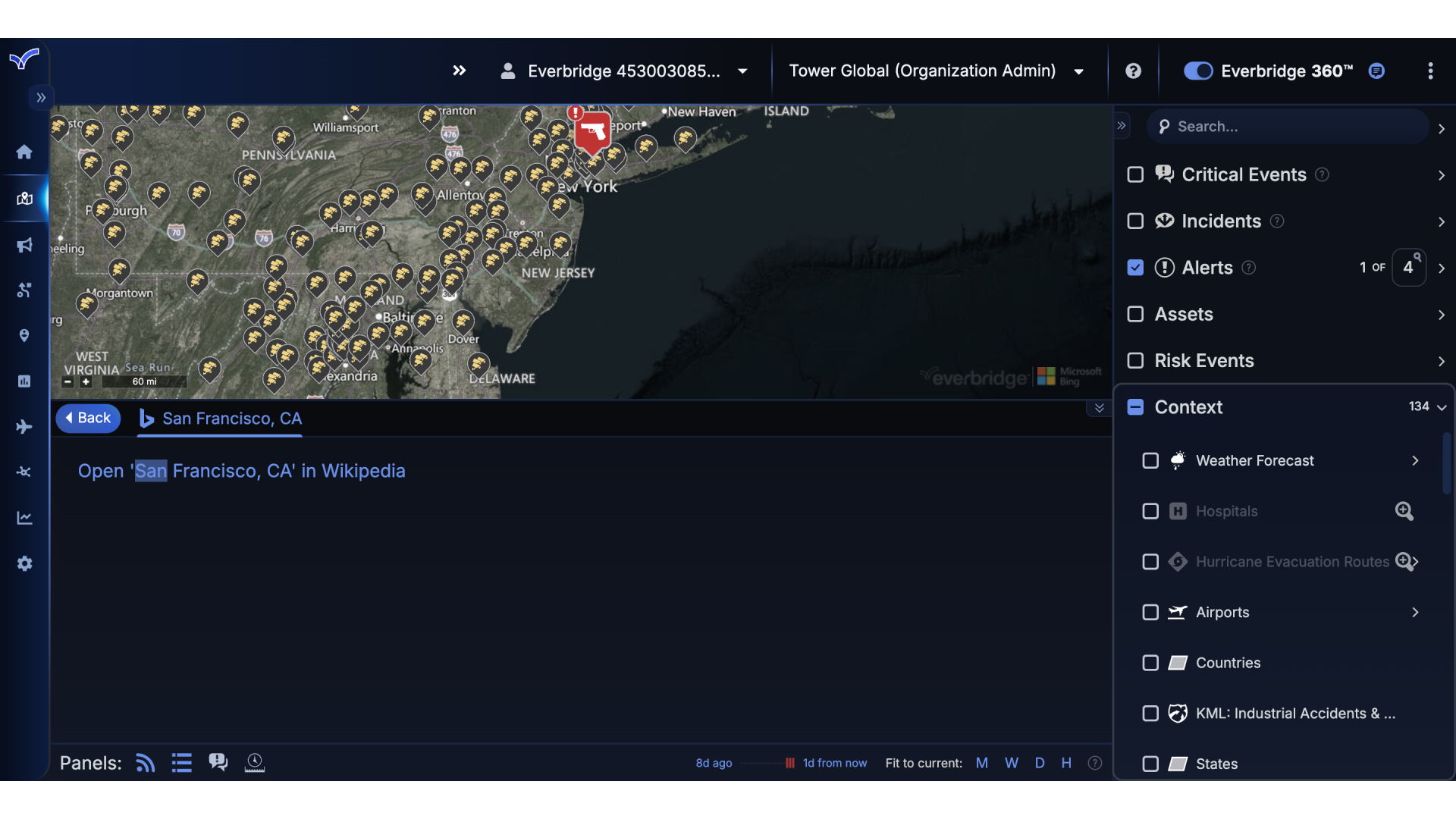Select the map/Visual Command Center sidebar icon
This screenshot has width=1456, height=819.
(24, 199)
